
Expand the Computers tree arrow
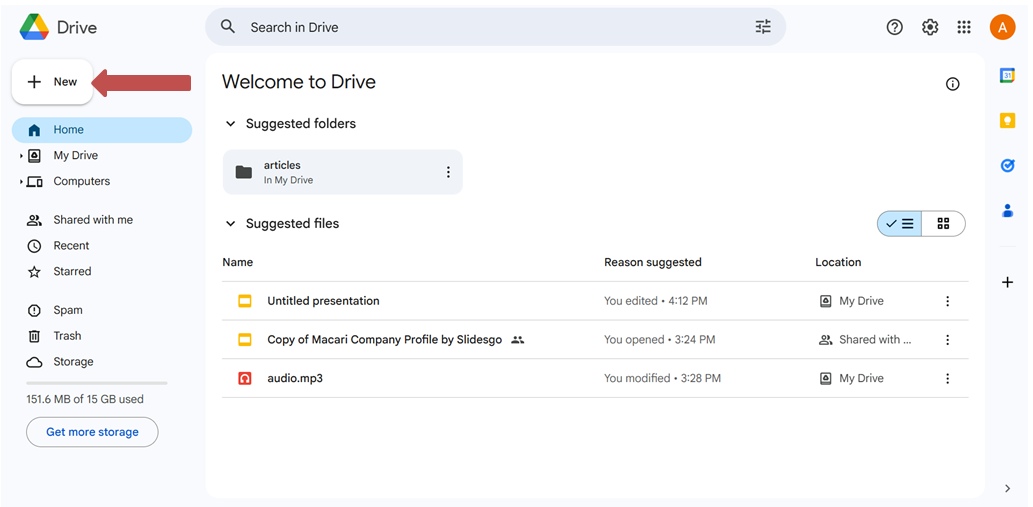coord(21,182)
